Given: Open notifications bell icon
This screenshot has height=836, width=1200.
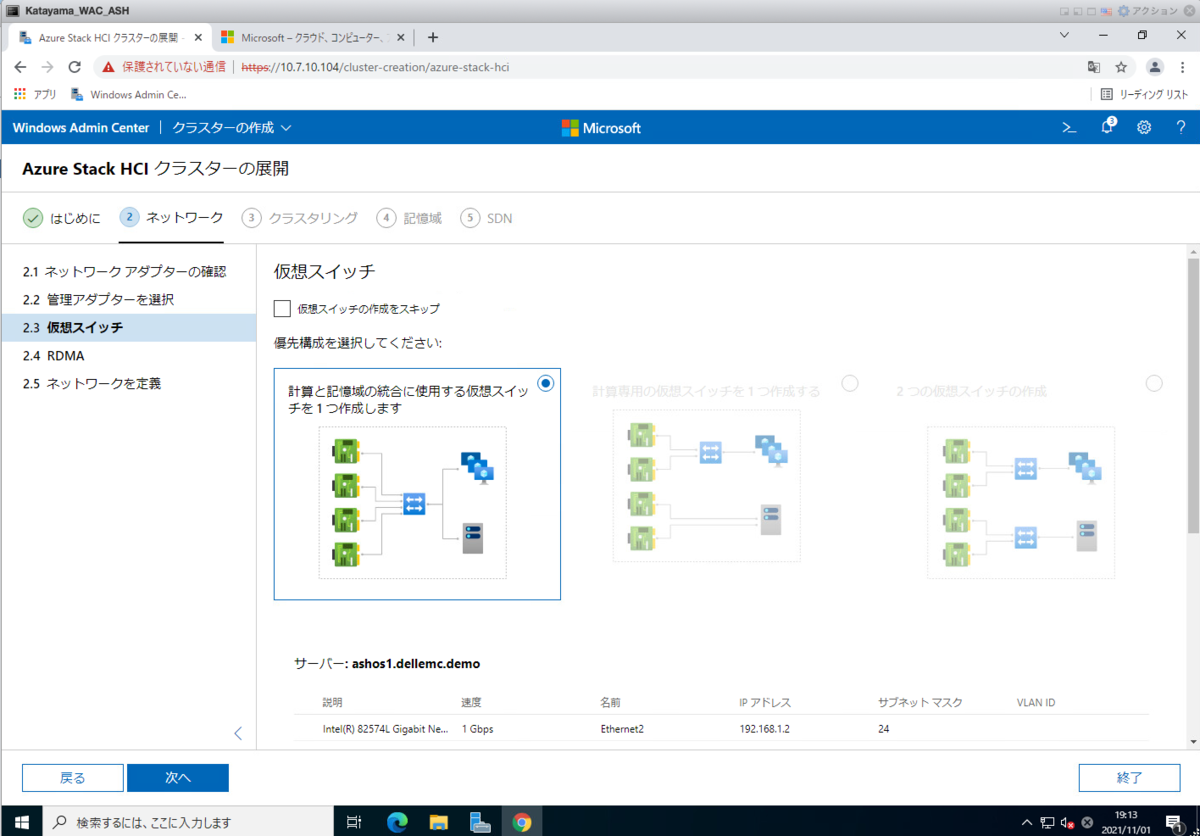Looking at the screenshot, I should pos(1107,127).
